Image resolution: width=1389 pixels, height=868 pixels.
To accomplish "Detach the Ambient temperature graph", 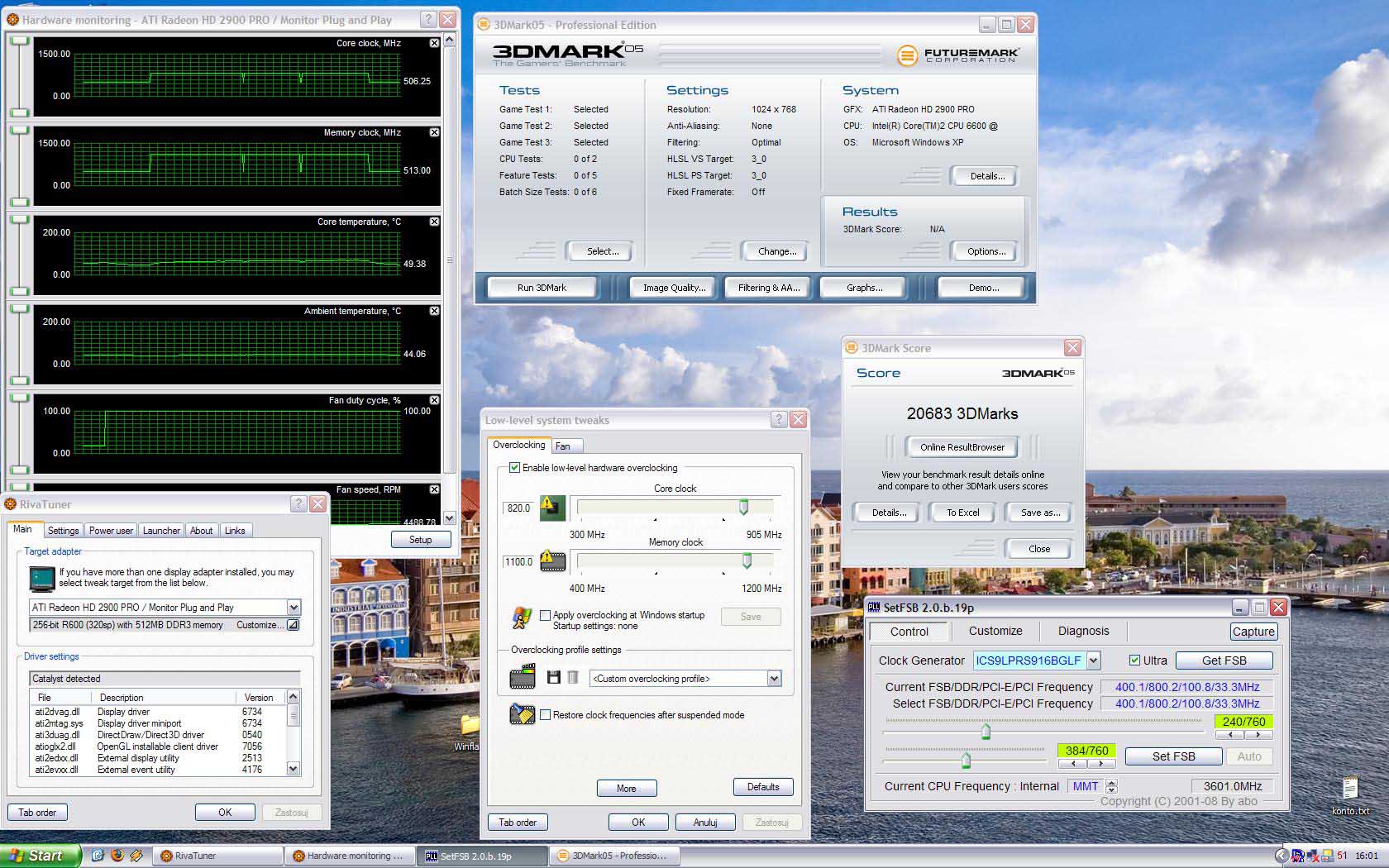I will 435,311.
